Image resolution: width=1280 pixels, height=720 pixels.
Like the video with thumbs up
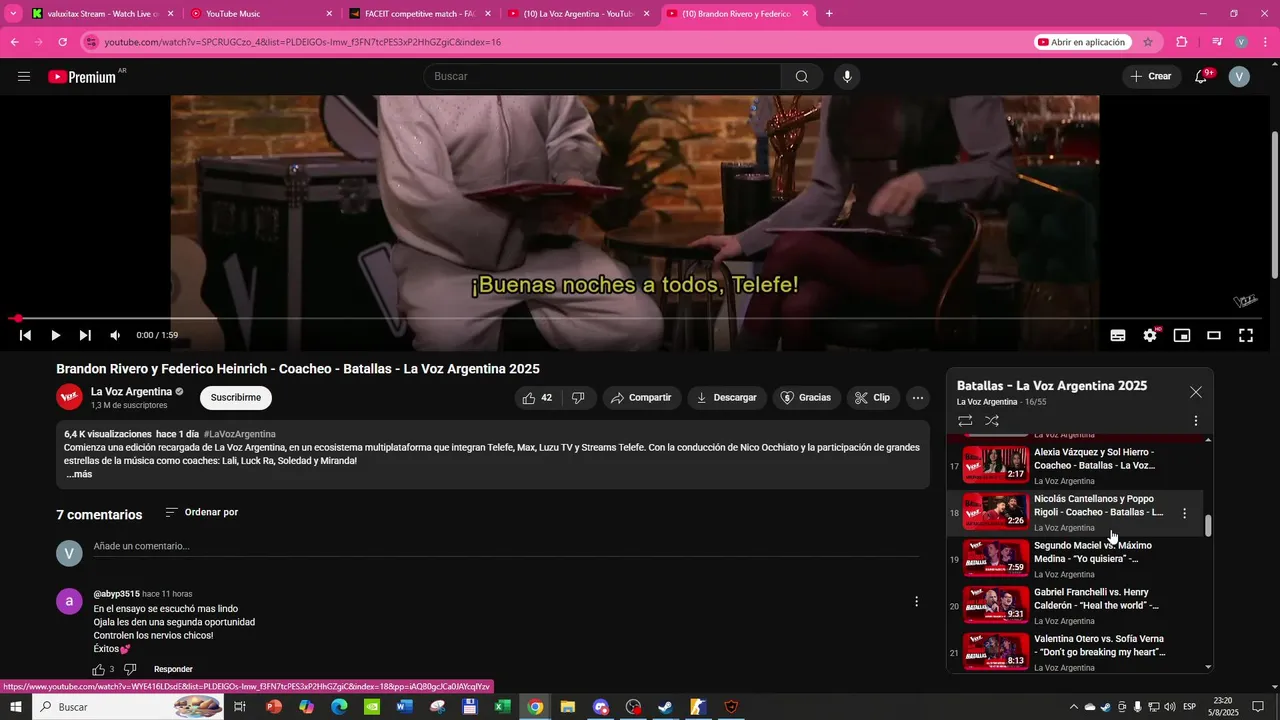(537, 398)
